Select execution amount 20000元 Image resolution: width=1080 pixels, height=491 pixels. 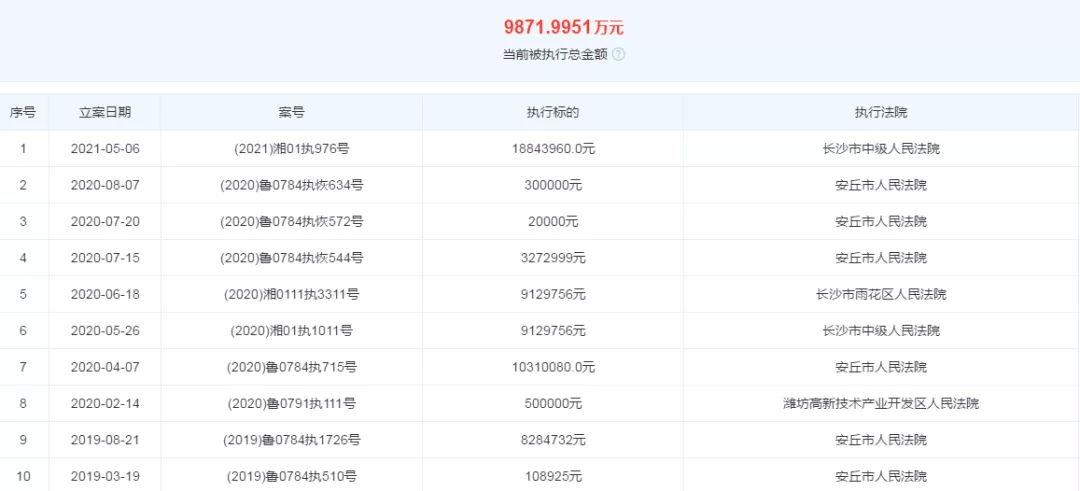point(552,222)
